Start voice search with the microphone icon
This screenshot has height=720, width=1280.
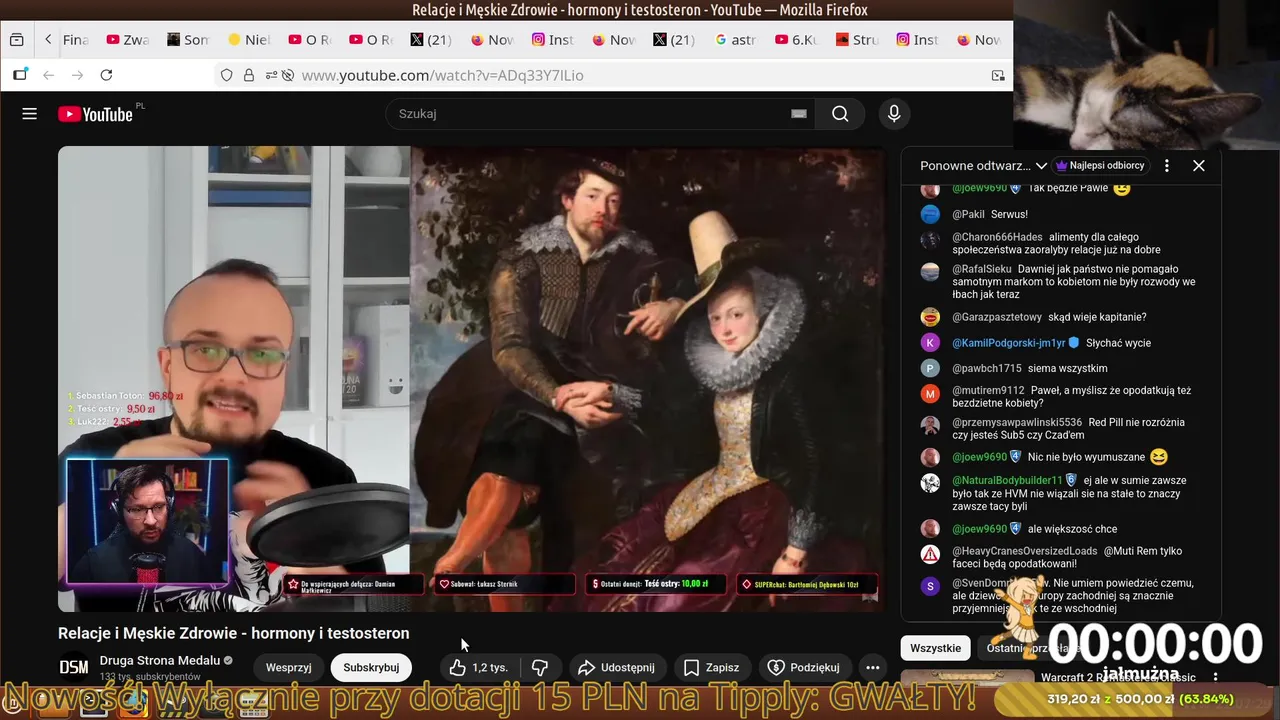tap(894, 114)
